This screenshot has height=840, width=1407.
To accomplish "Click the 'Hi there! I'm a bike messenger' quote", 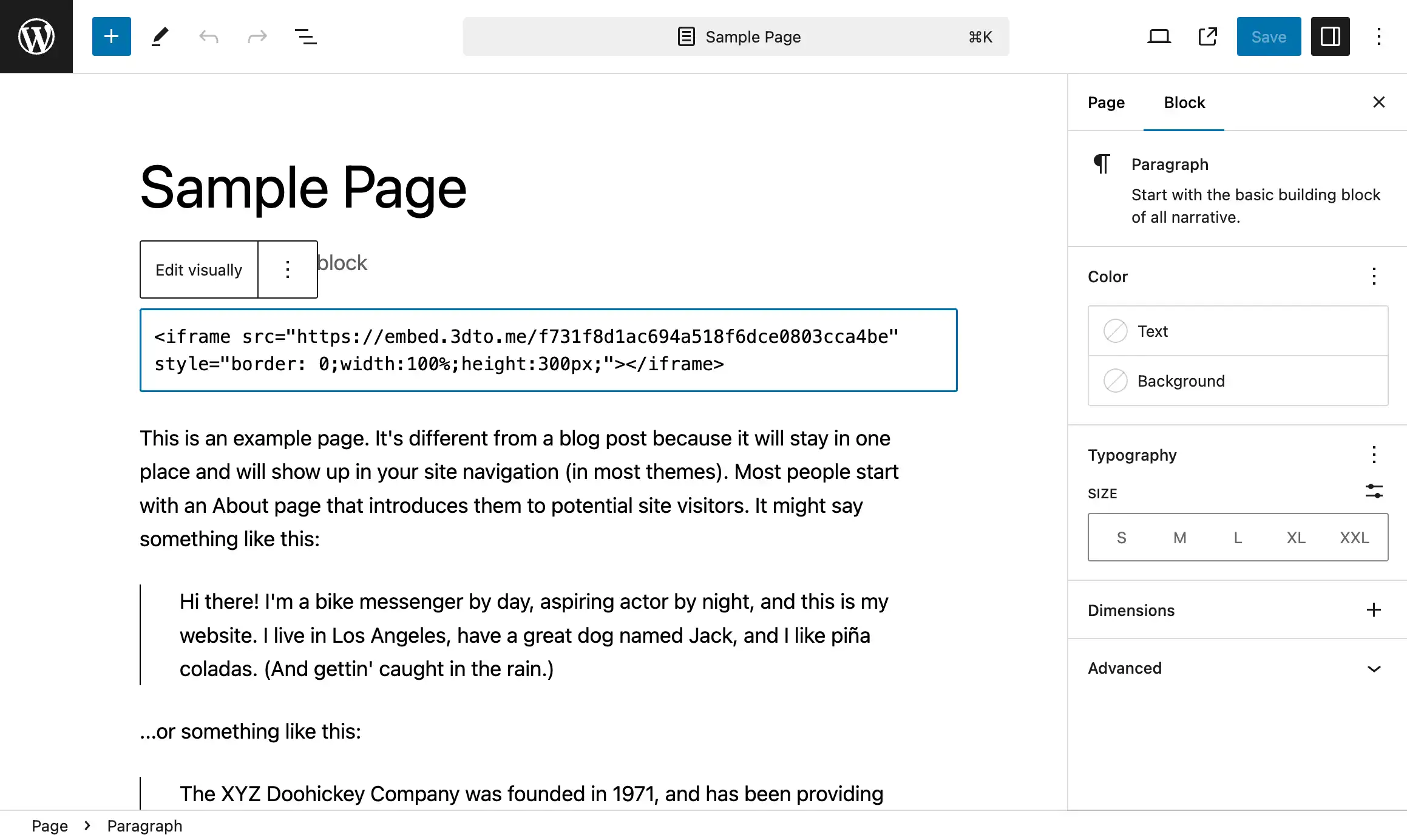I will point(534,635).
